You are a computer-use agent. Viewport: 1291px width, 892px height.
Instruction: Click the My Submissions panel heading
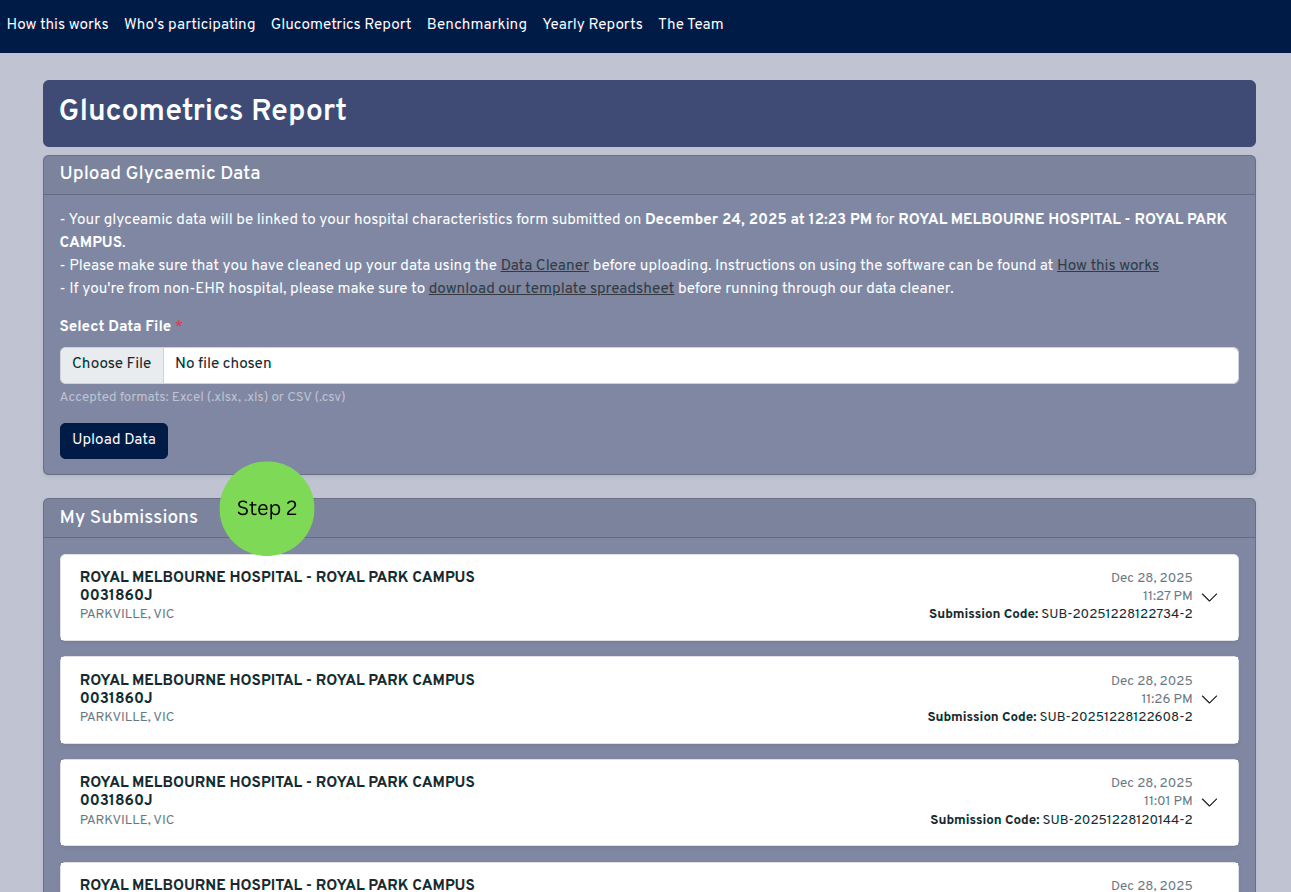(x=129, y=517)
